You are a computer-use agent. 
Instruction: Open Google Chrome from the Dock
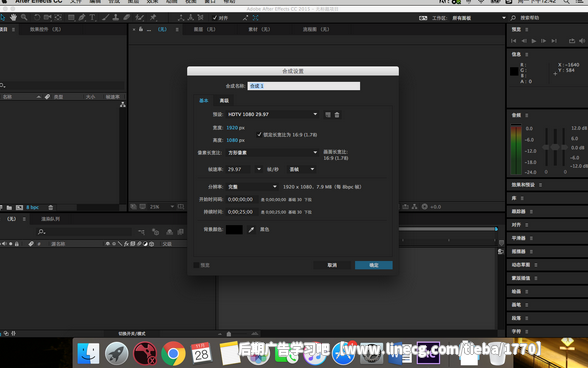tap(173, 354)
